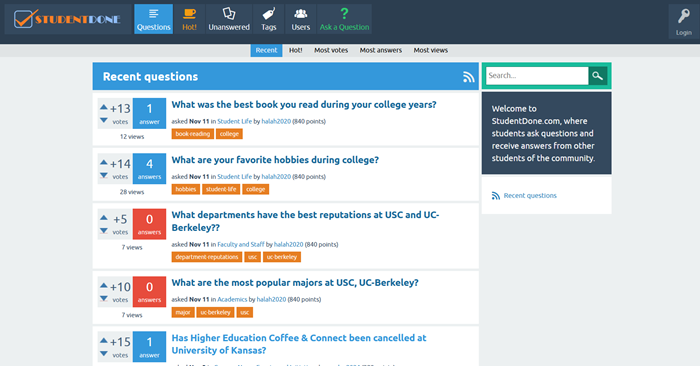Click the hobbies tag
Viewport: 700px width, 366px height.
[185, 189]
